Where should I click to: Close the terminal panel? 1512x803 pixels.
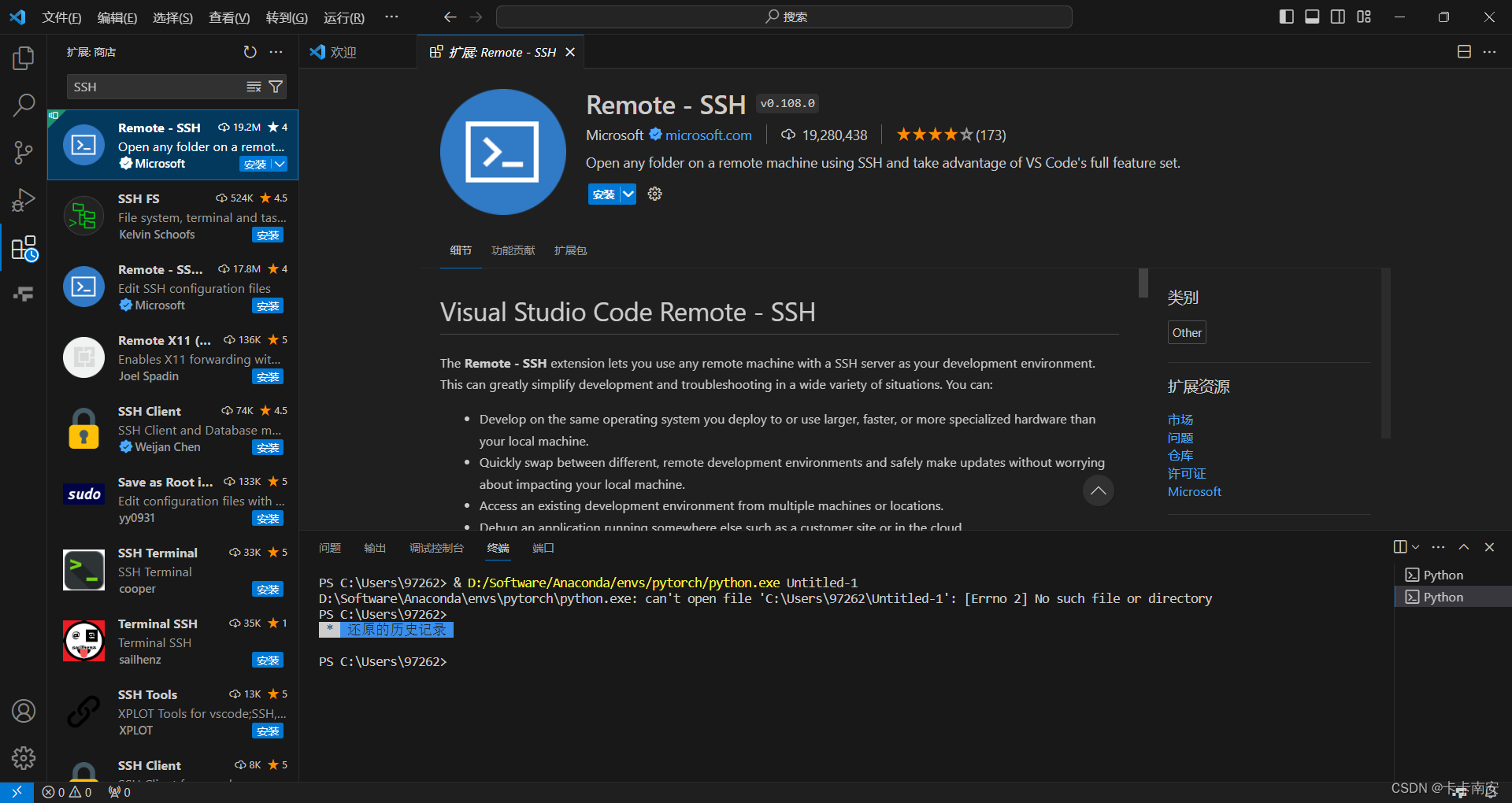(1489, 547)
